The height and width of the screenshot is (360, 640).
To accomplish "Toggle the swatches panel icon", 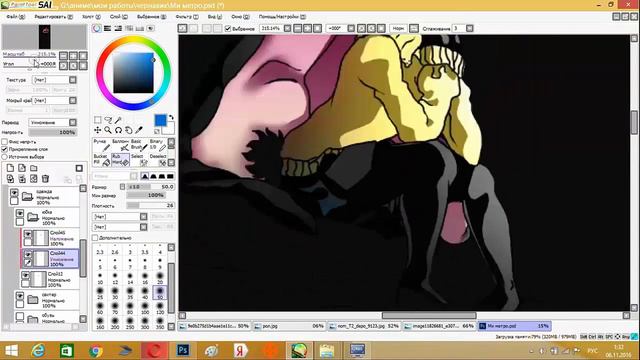I will 140,28.
